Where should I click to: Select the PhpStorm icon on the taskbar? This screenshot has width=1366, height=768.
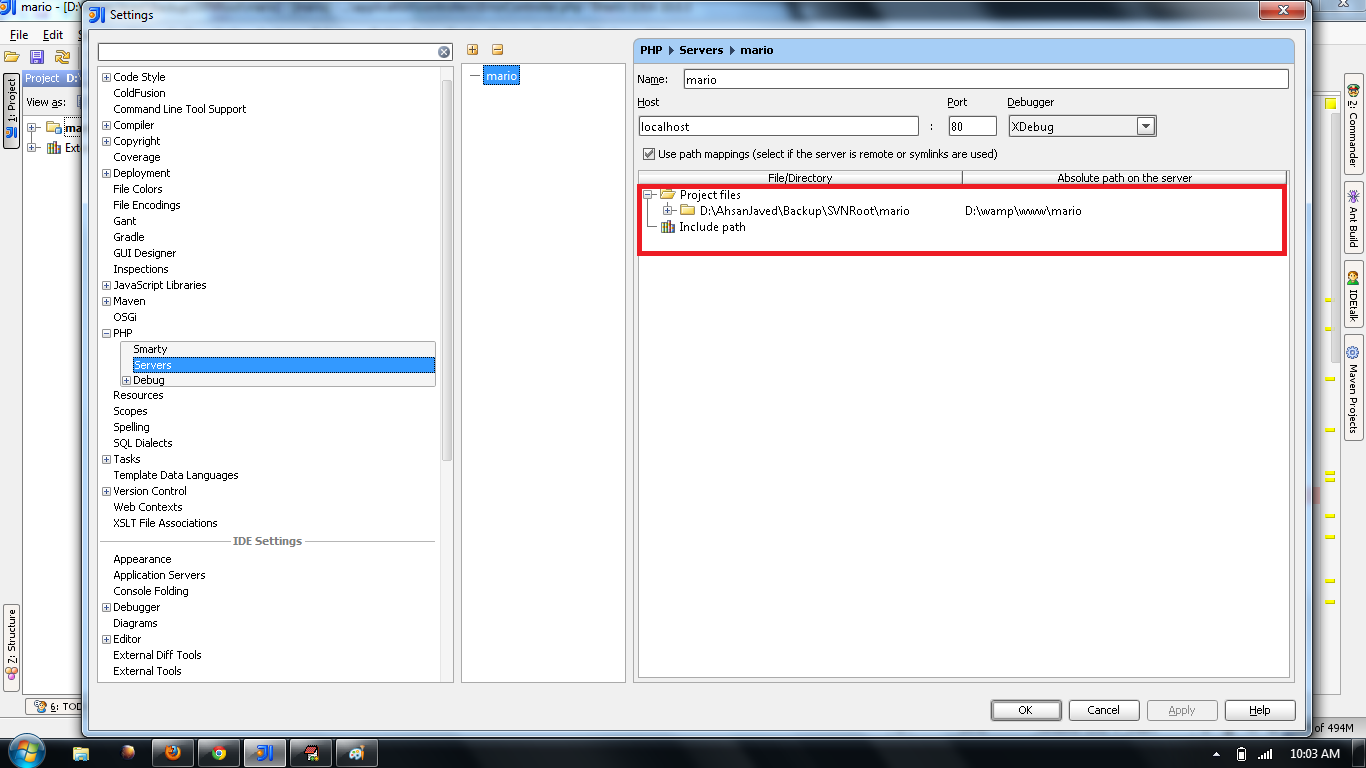264,753
